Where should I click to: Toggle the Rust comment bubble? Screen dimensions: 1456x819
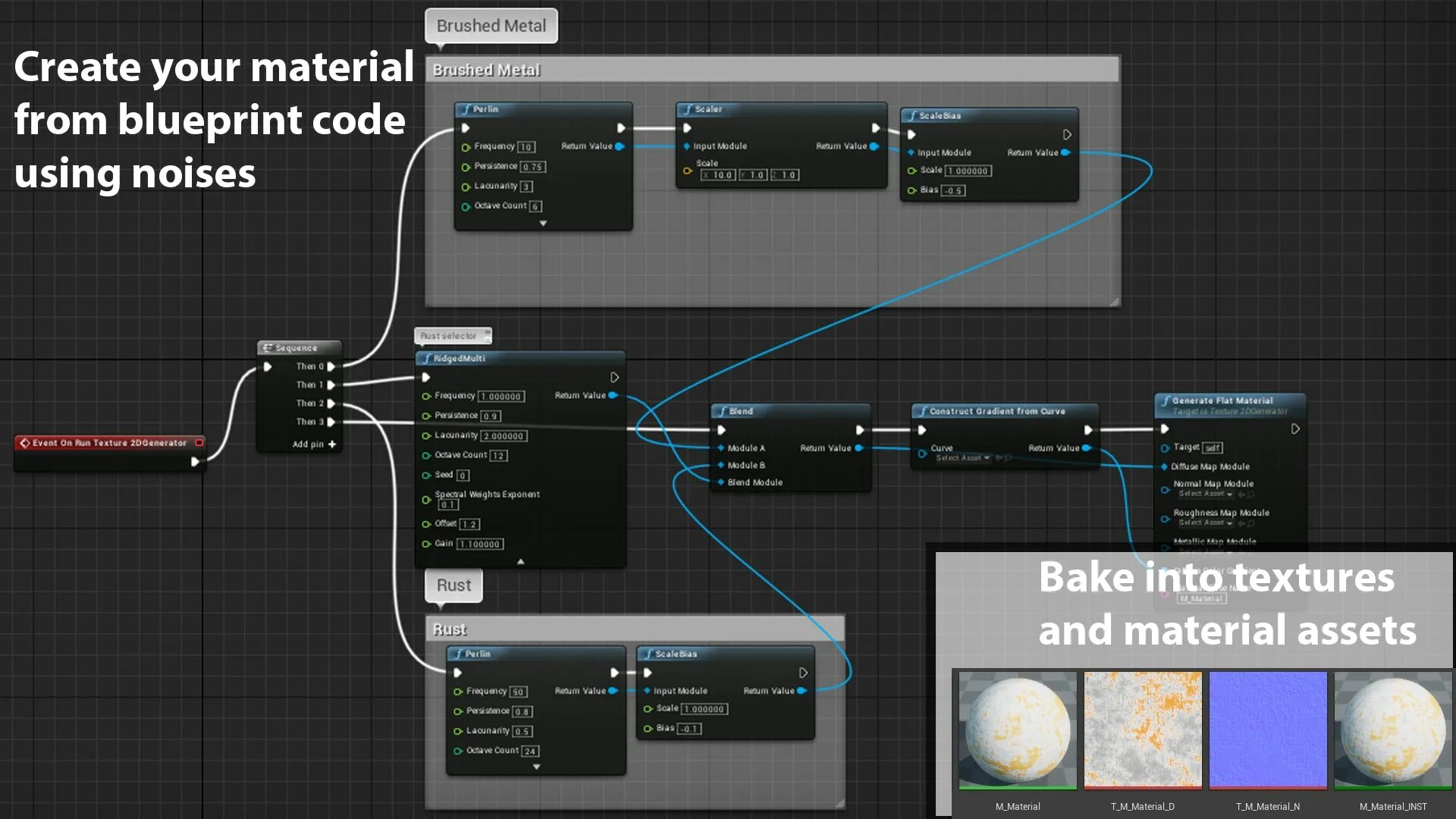coord(453,585)
